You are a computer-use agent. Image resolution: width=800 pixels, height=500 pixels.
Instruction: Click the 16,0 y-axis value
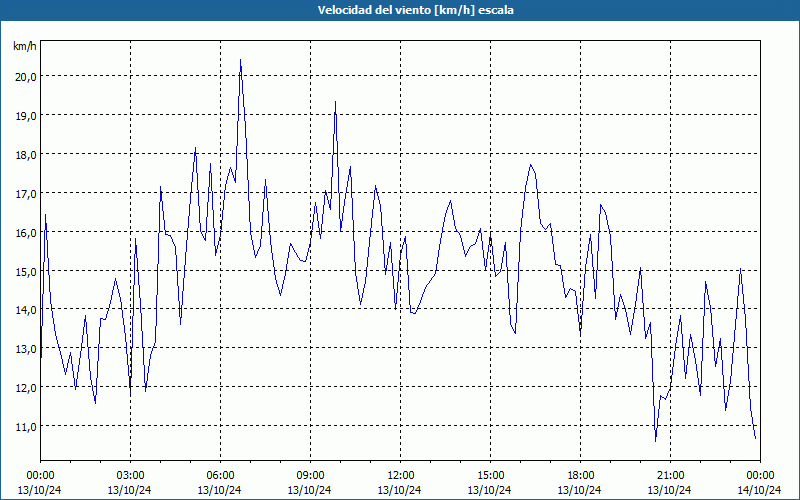[x=26, y=232]
